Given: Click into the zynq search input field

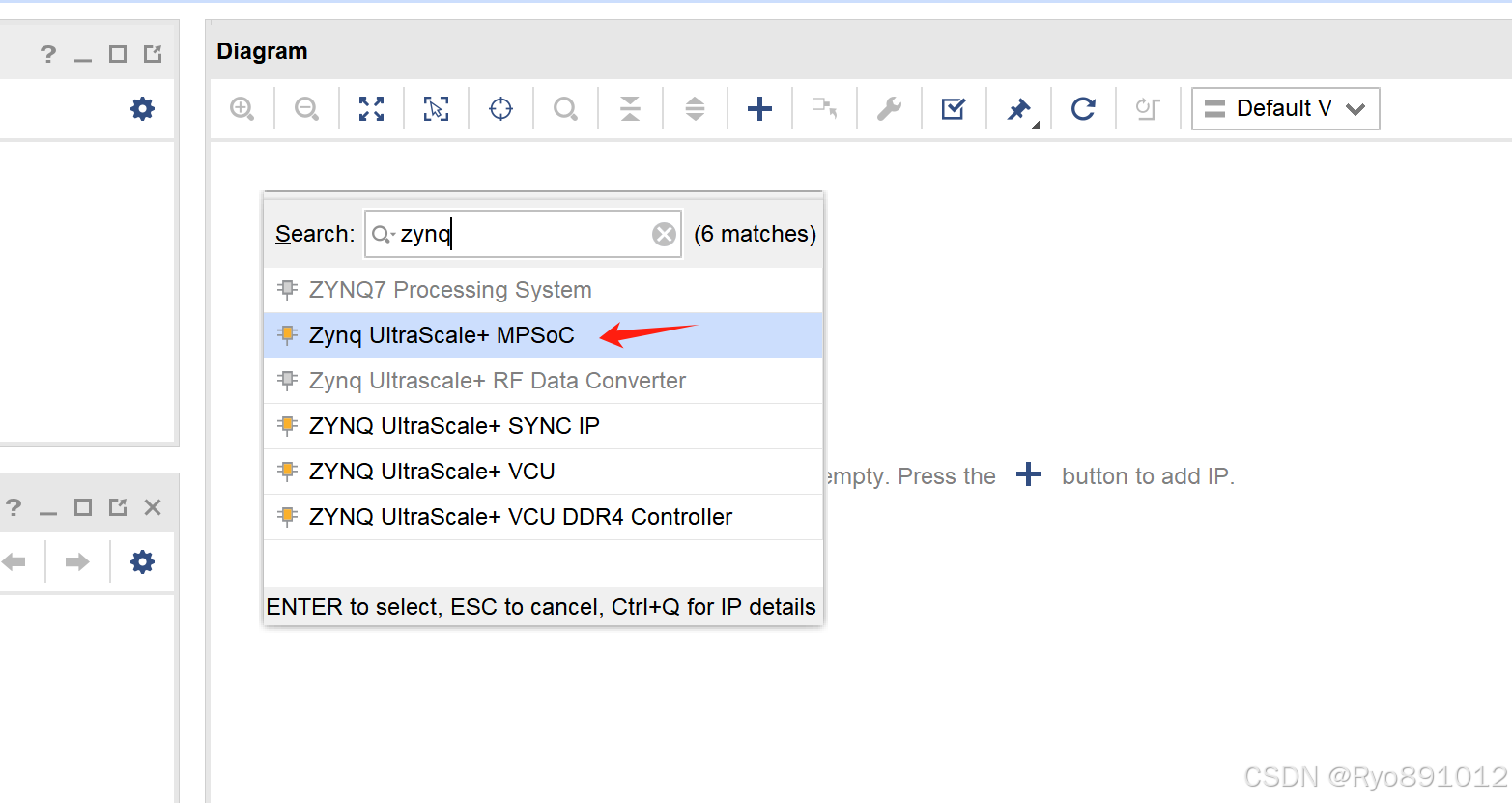Looking at the screenshot, I should click(x=523, y=234).
